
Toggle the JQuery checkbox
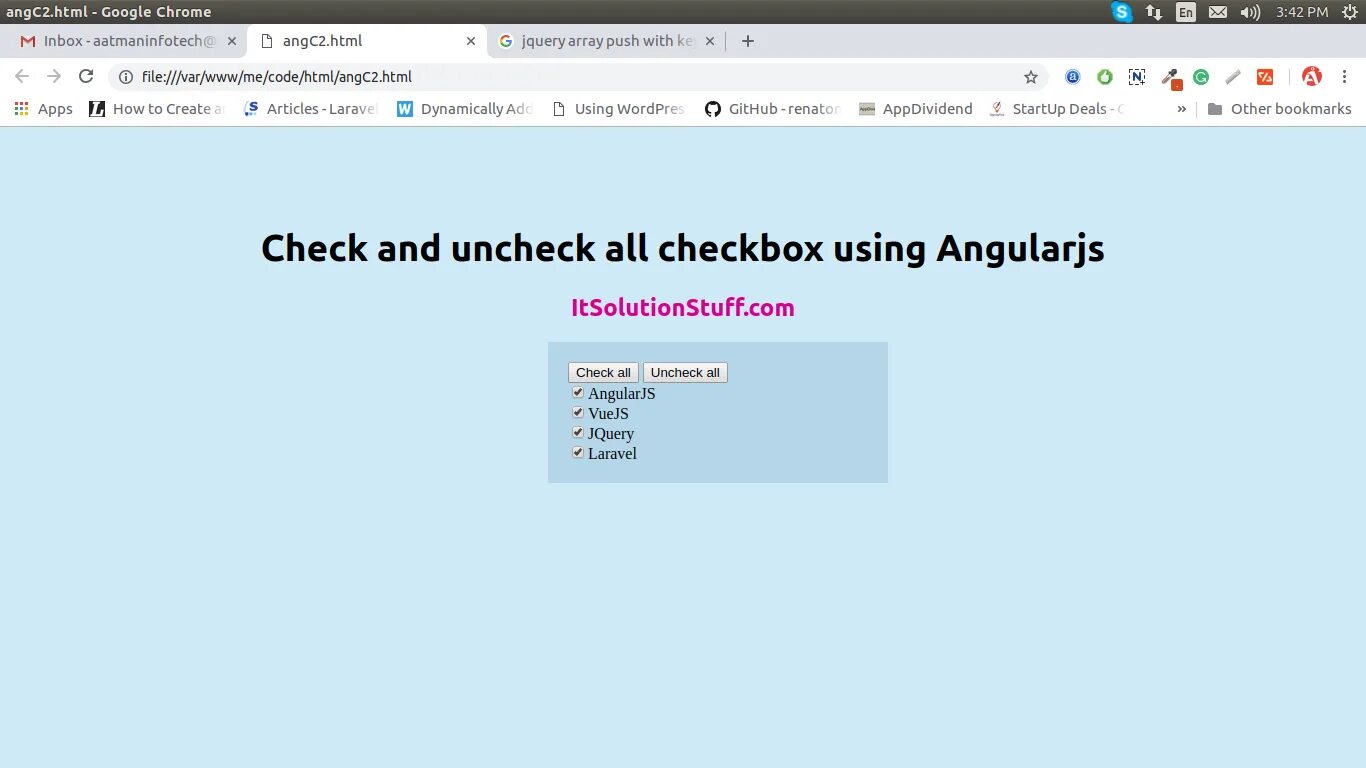pos(578,433)
